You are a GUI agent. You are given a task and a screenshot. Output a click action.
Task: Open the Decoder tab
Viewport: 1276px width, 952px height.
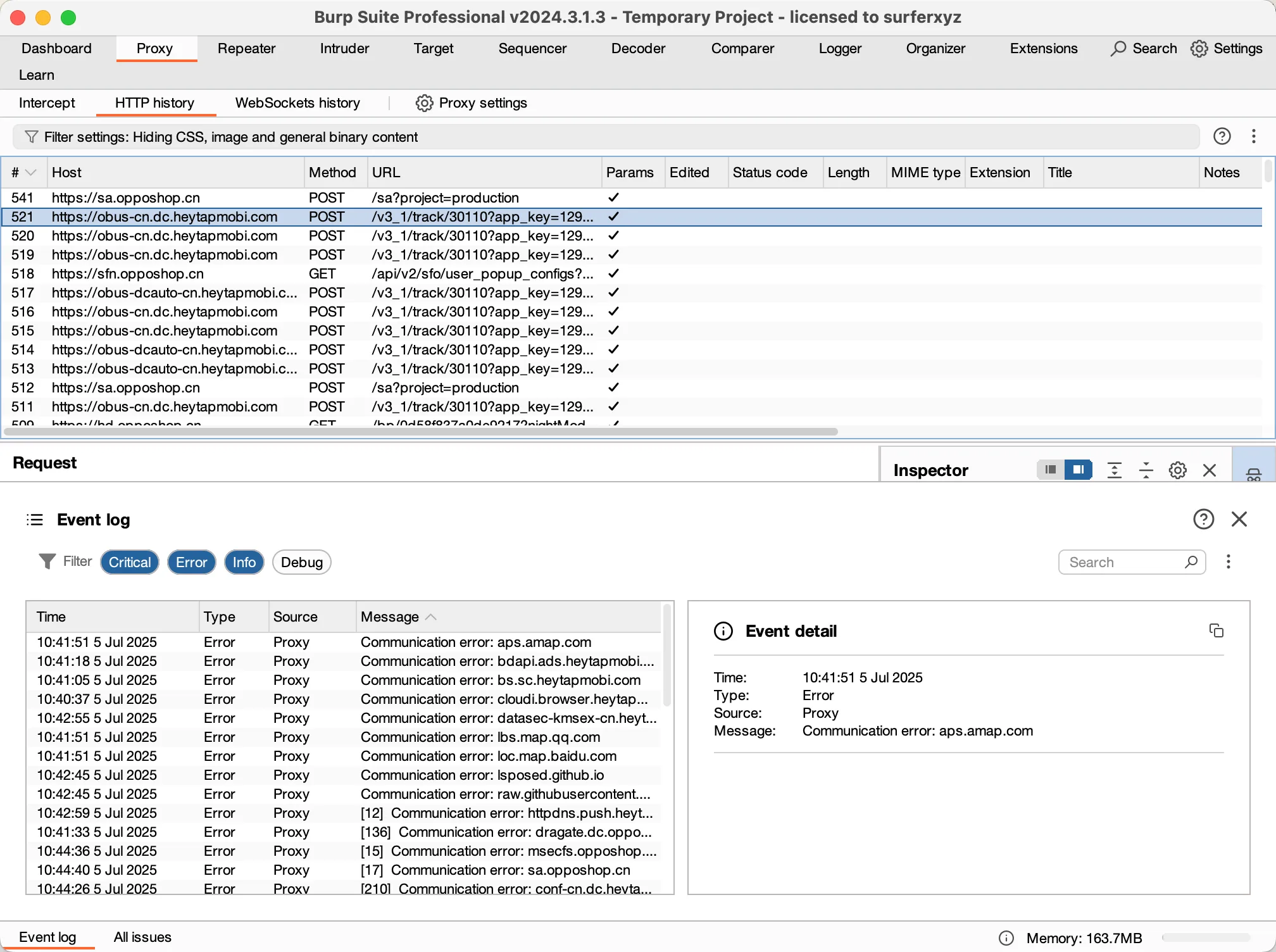click(x=638, y=49)
